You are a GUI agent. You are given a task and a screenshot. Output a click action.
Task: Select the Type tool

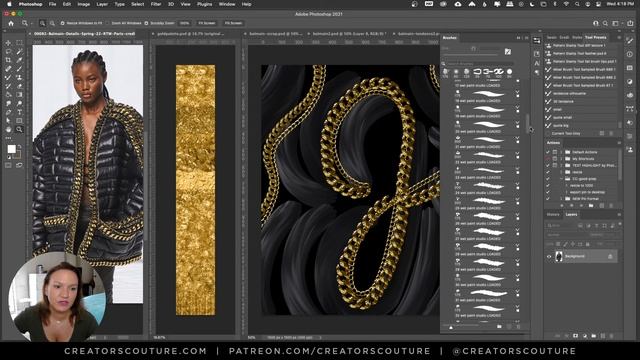click(19, 112)
